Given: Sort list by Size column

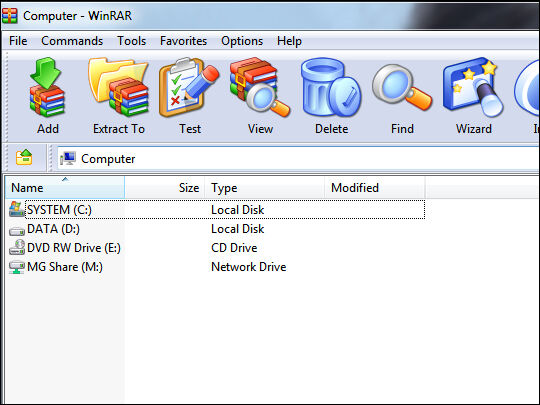Looking at the screenshot, I should point(165,187).
